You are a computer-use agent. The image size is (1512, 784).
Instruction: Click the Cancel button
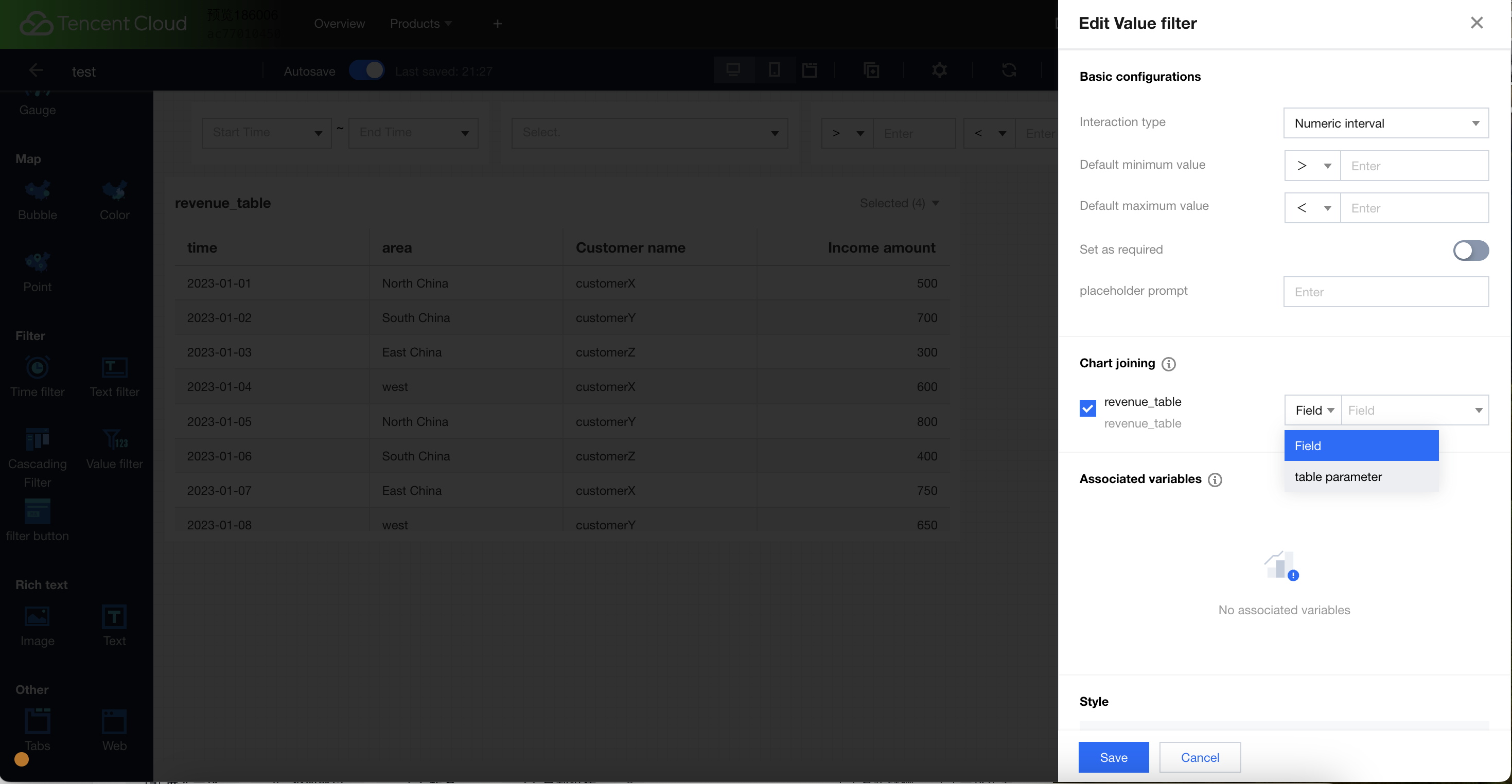1199,757
